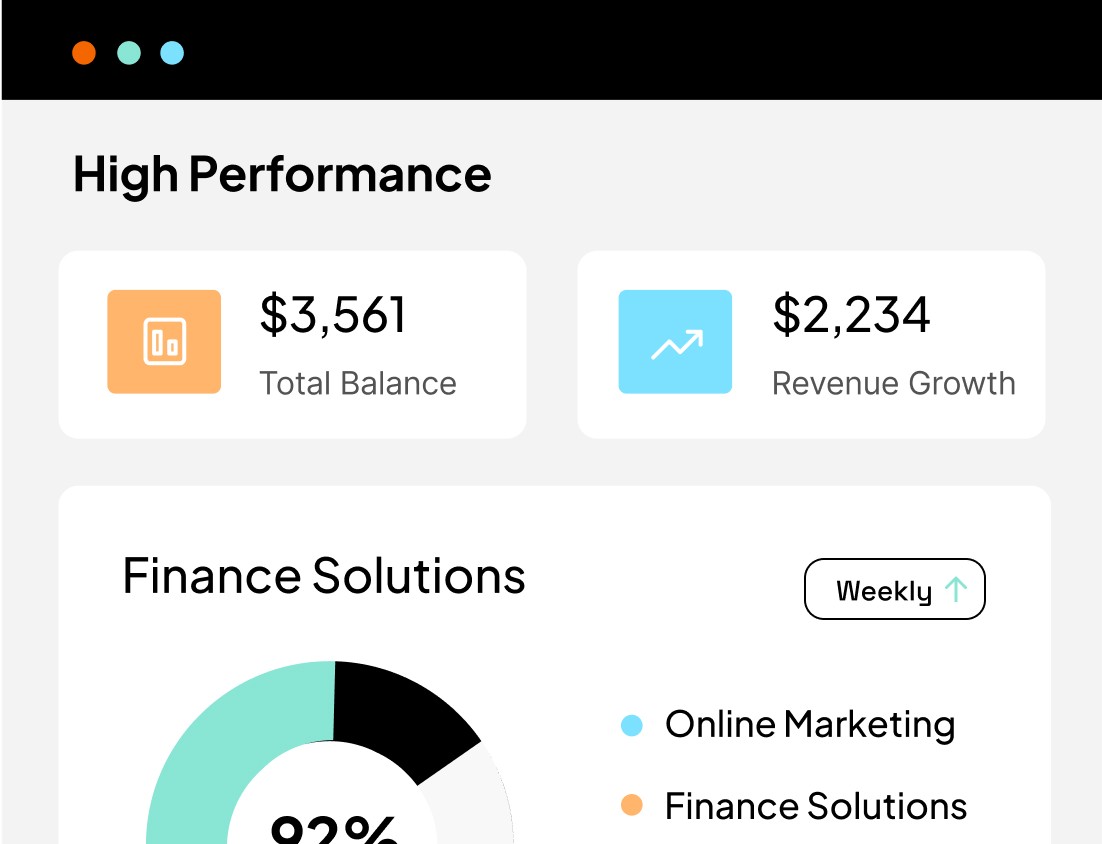The height and width of the screenshot is (844, 1102).
Task: Click the orange bar chart icon
Action: pos(164,342)
